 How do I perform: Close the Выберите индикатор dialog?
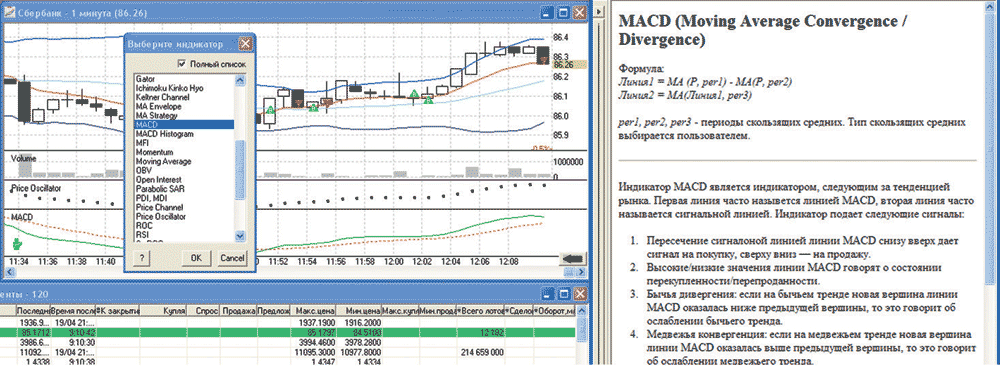[245, 44]
